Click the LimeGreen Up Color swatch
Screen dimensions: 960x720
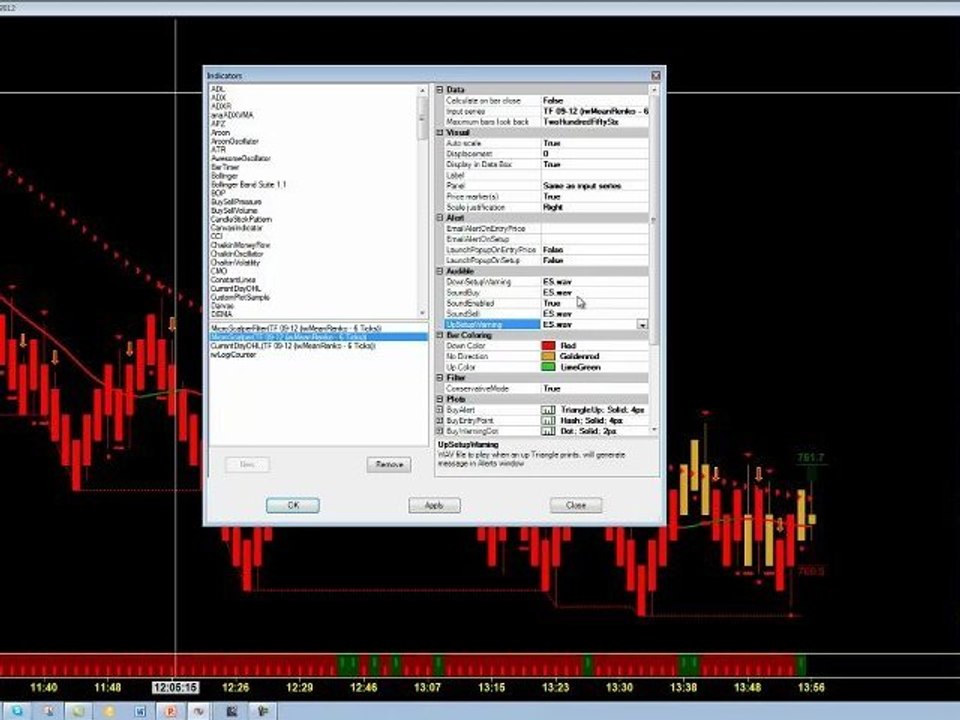click(x=548, y=367)
